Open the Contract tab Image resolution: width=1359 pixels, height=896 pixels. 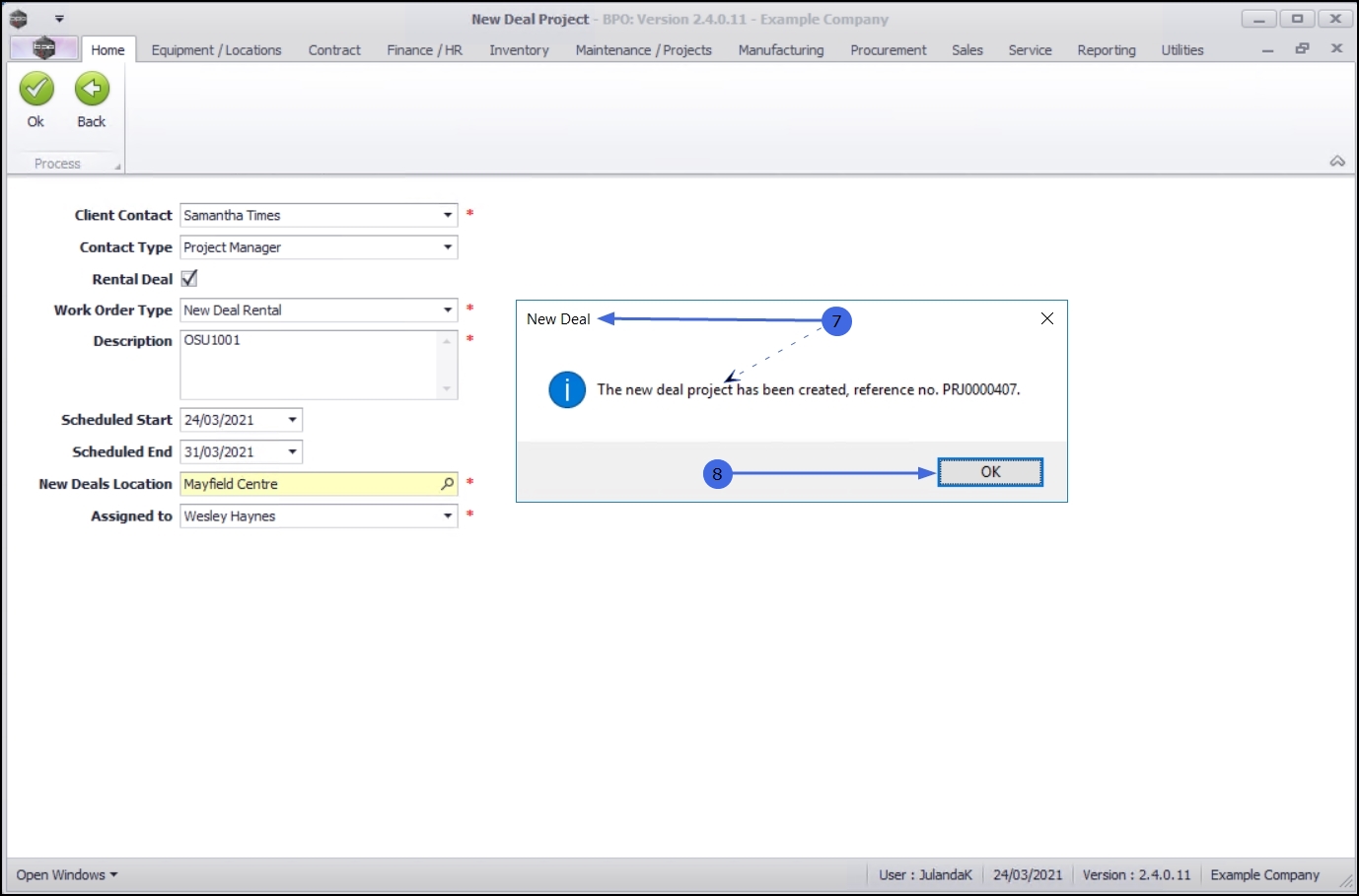coord(334,50)
